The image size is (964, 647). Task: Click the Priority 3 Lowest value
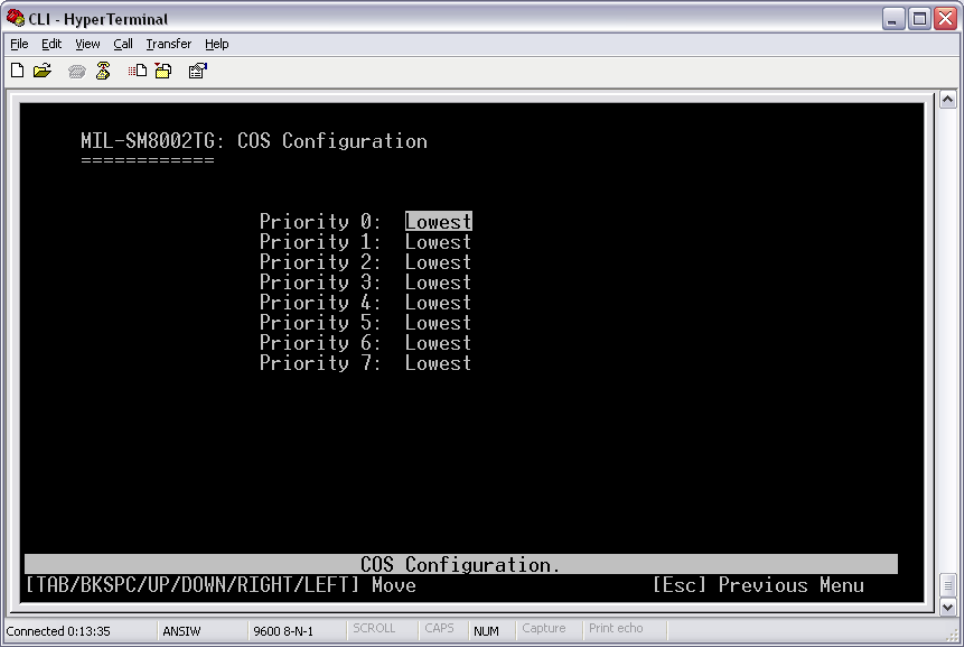point(438,282)
